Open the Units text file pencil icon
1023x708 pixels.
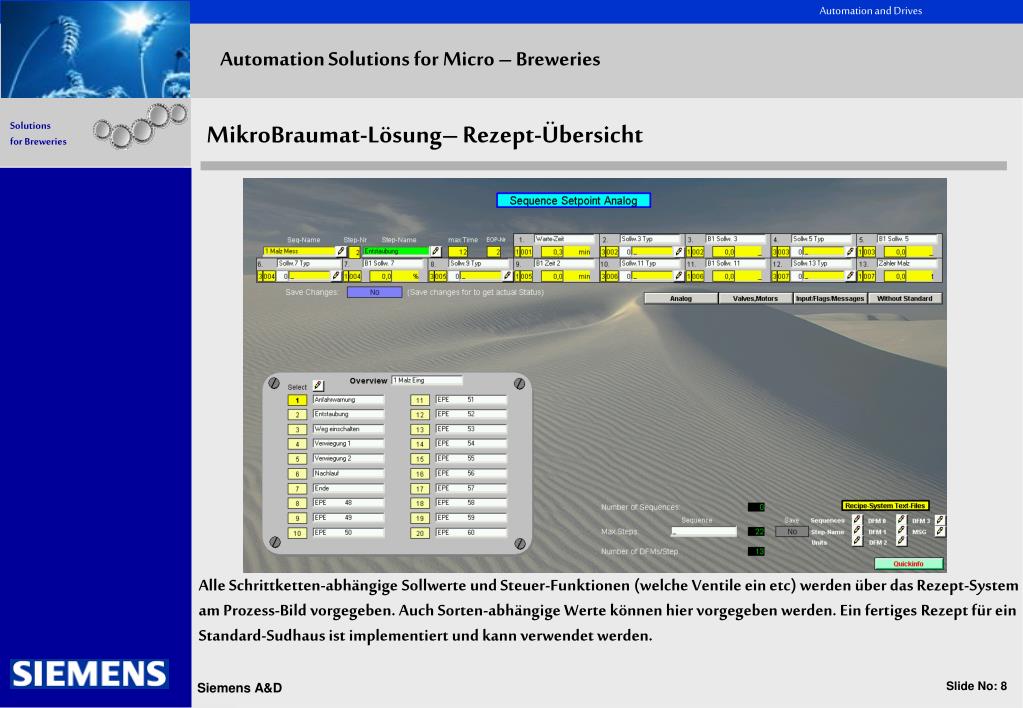click(857, 541)
